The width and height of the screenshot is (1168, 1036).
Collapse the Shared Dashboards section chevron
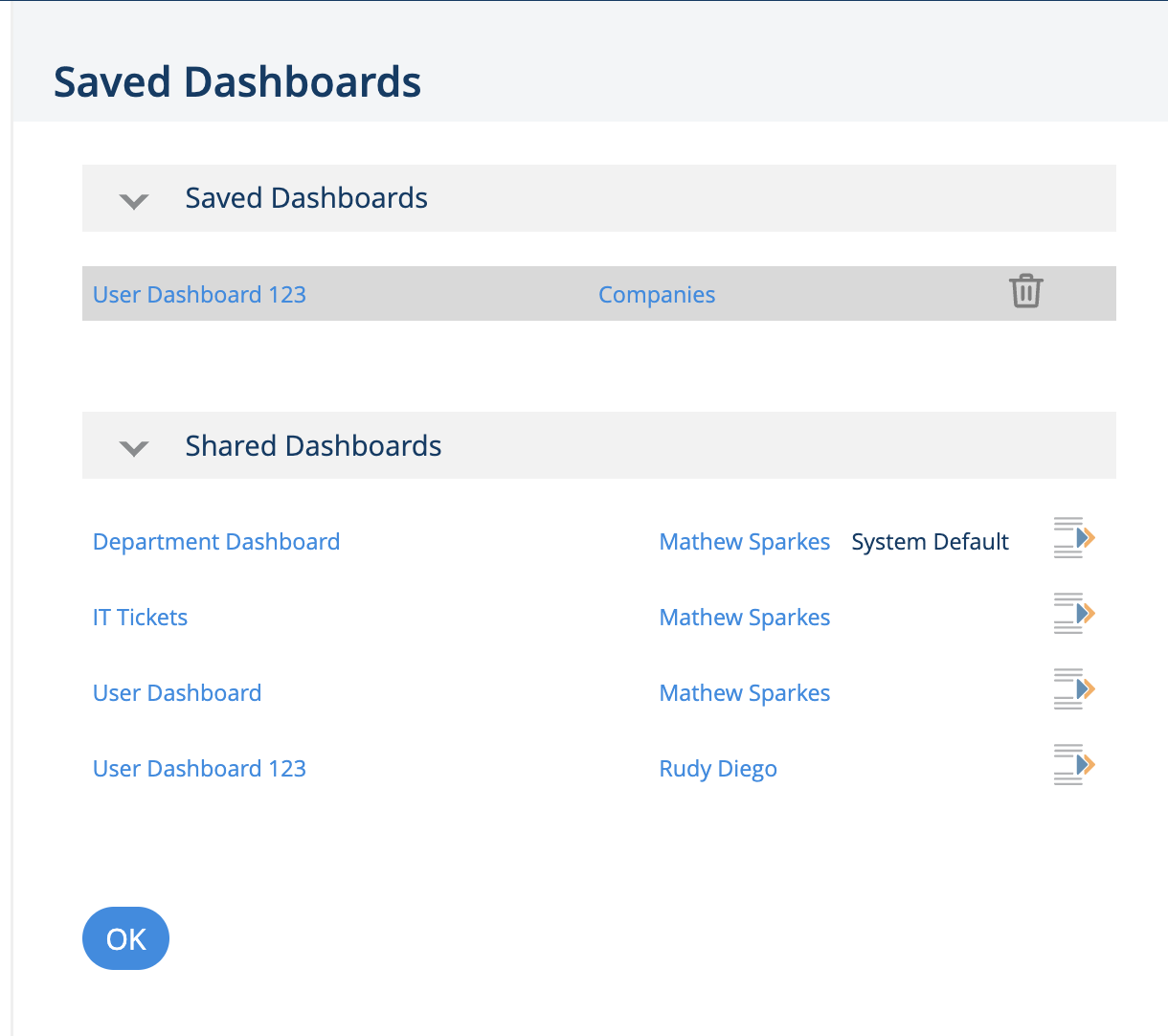(134, 448)
